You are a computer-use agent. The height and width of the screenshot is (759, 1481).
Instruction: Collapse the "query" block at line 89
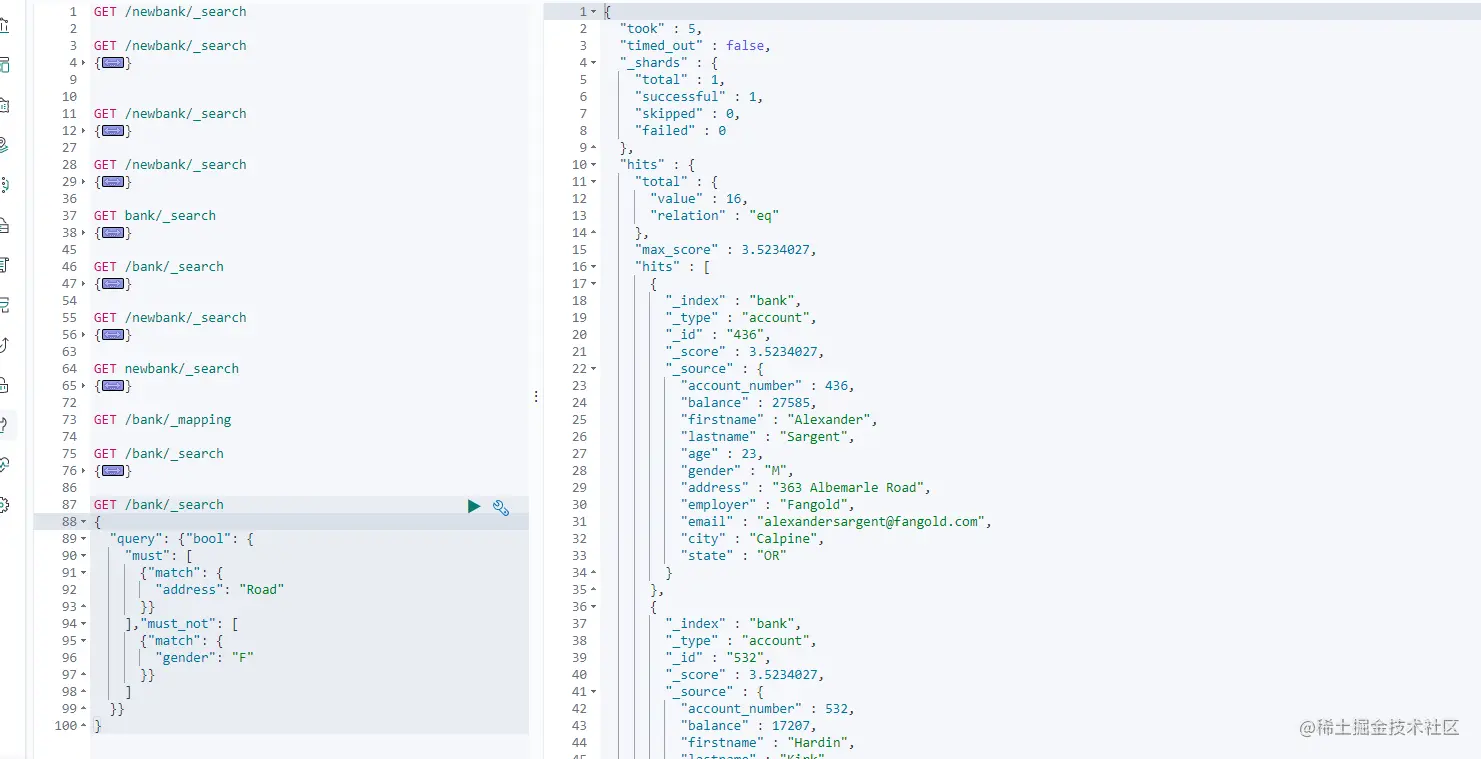(84, 539)
